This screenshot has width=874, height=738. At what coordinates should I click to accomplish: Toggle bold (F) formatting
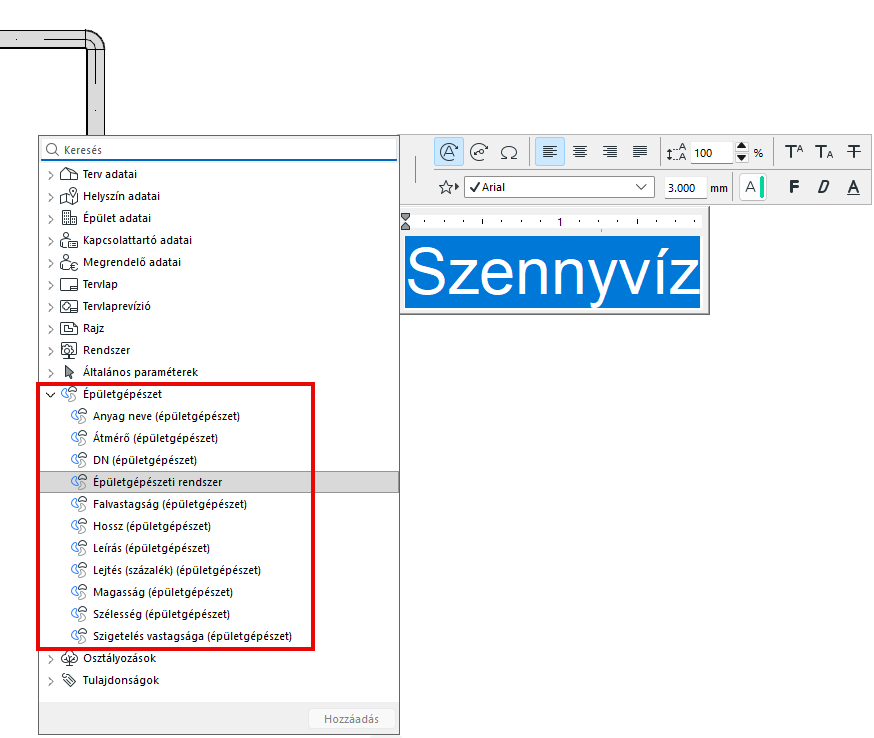(x=794, y=187)
